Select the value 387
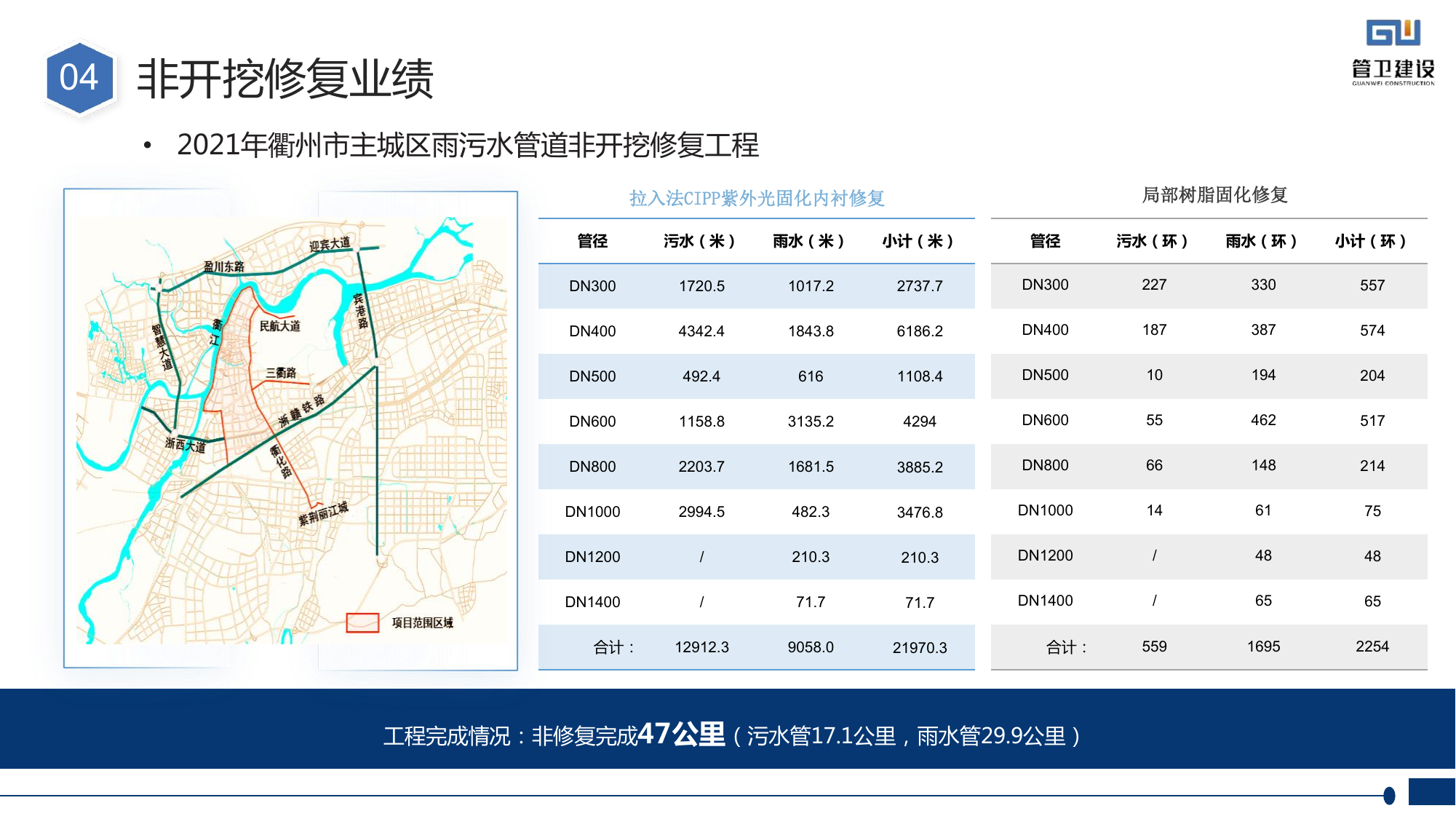The height and width of the screenshot is (819, 1456). [1263, 330]
